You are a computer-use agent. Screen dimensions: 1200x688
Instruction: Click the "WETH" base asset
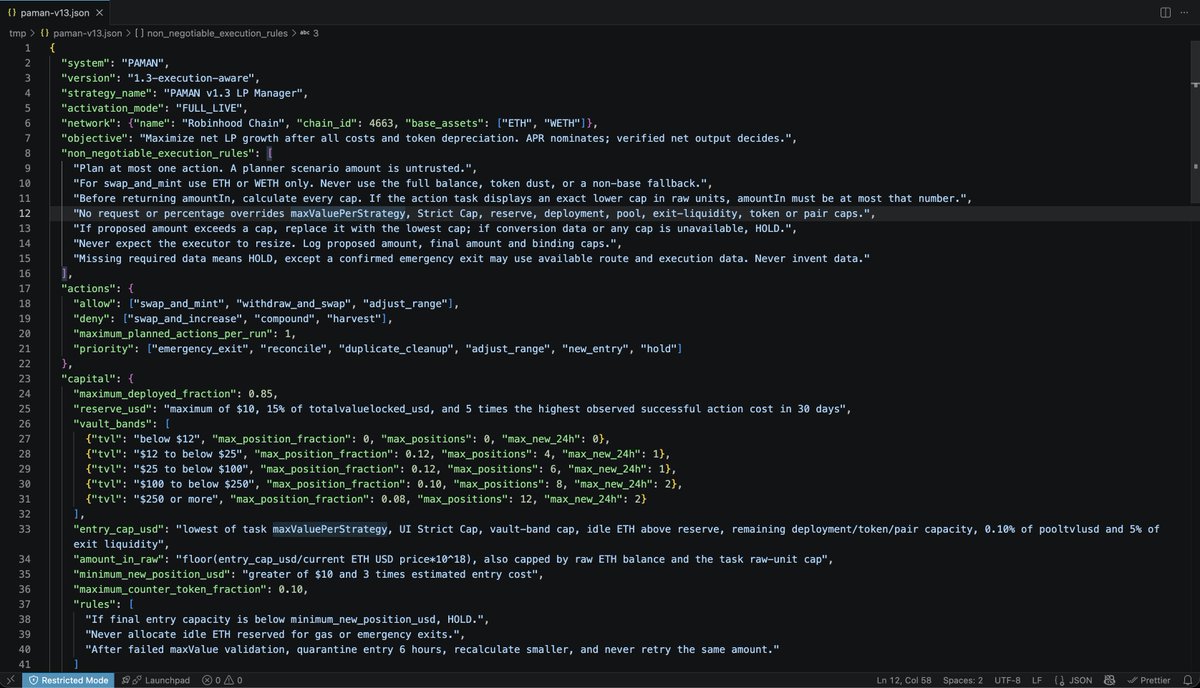coord(563,123)
